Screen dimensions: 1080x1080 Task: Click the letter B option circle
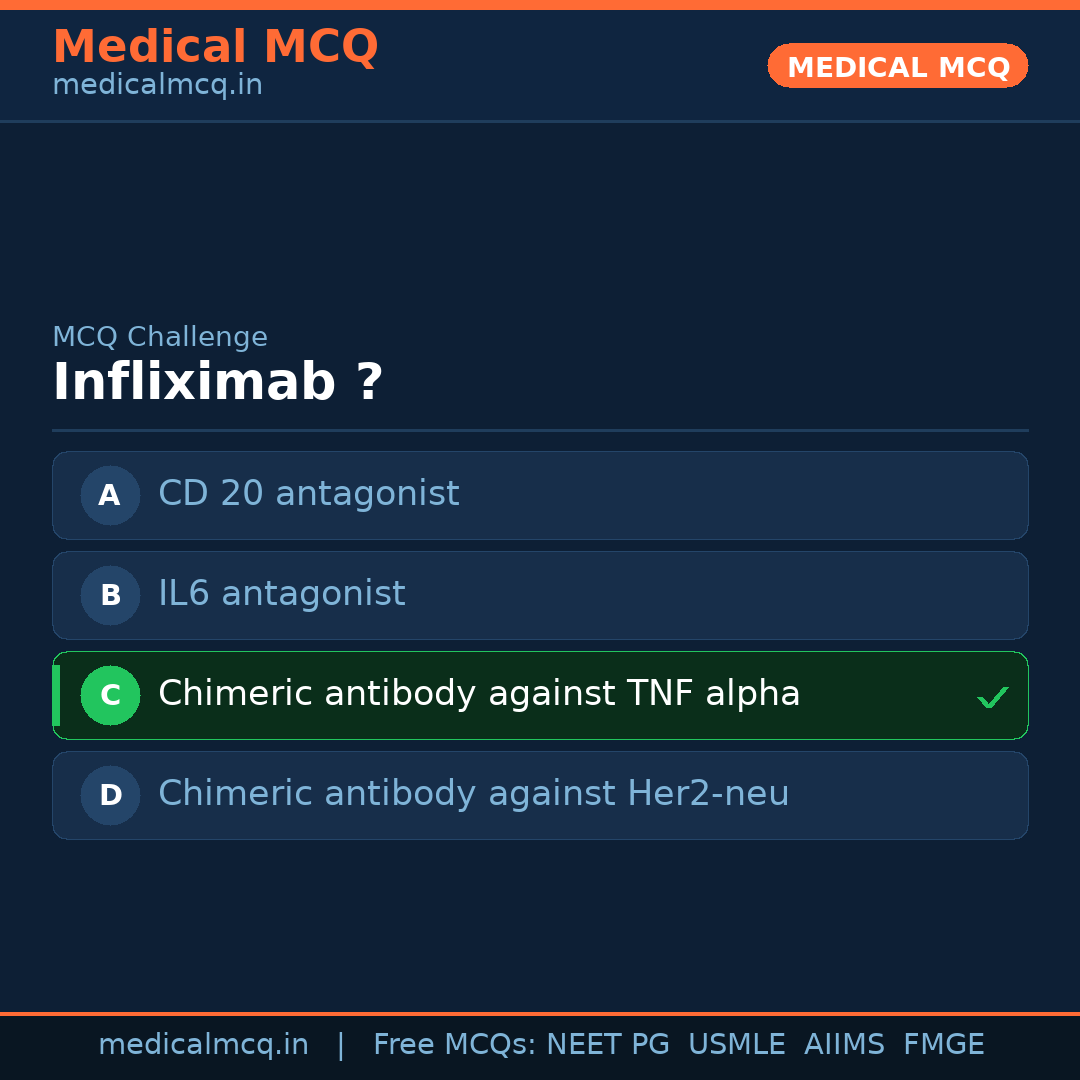pos(110,595)
